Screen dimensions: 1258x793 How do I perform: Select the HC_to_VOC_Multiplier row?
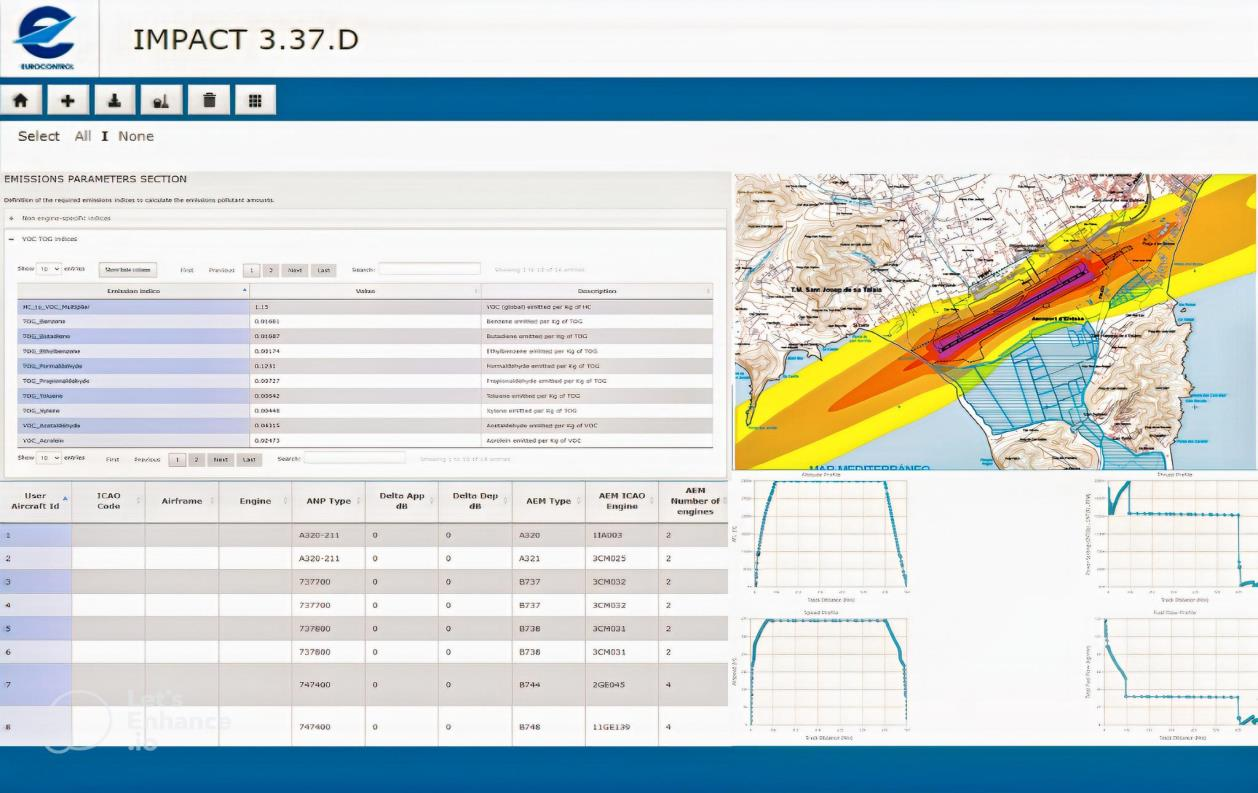(x=365, y=306)
